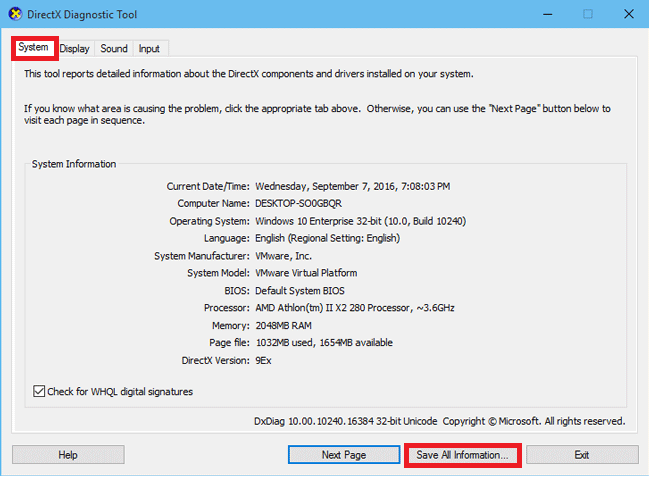Click the Help button
The image size is (649, 477).
click(x=68, y=455)
